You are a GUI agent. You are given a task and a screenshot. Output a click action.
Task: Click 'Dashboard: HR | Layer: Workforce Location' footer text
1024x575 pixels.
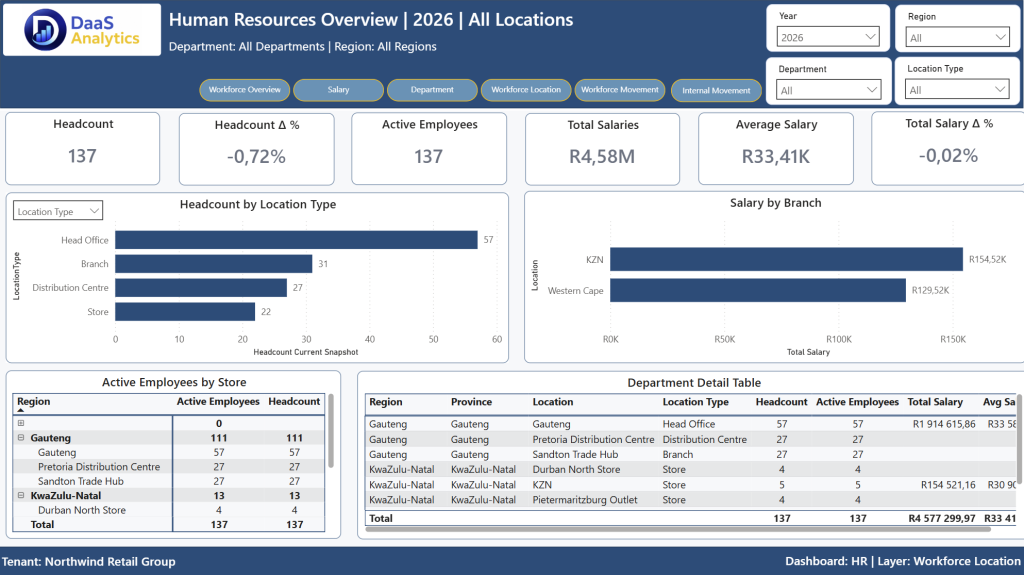(903, 561)
